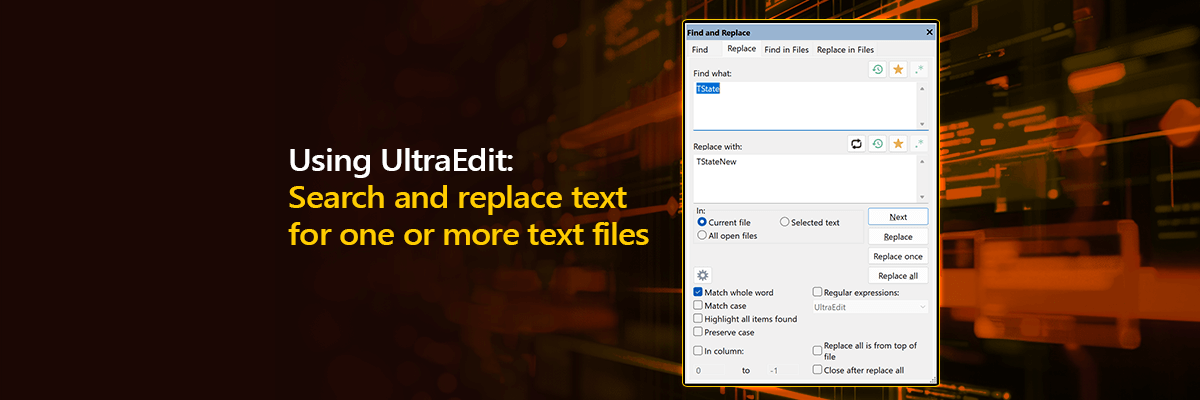This screenshot has width=1200, height=400.
Task: Click the gear options icon
Action: tap(702, 275)
